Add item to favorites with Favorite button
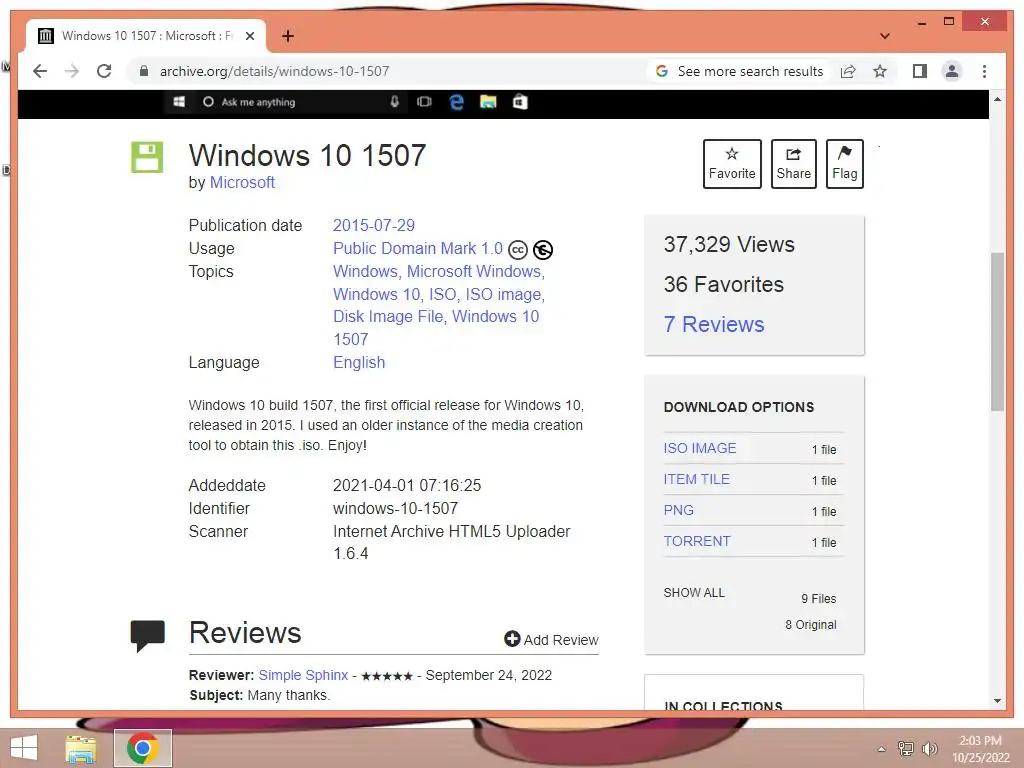This screenshot has width=1024, height=768. pyautogui.click(x=732, y=164)
